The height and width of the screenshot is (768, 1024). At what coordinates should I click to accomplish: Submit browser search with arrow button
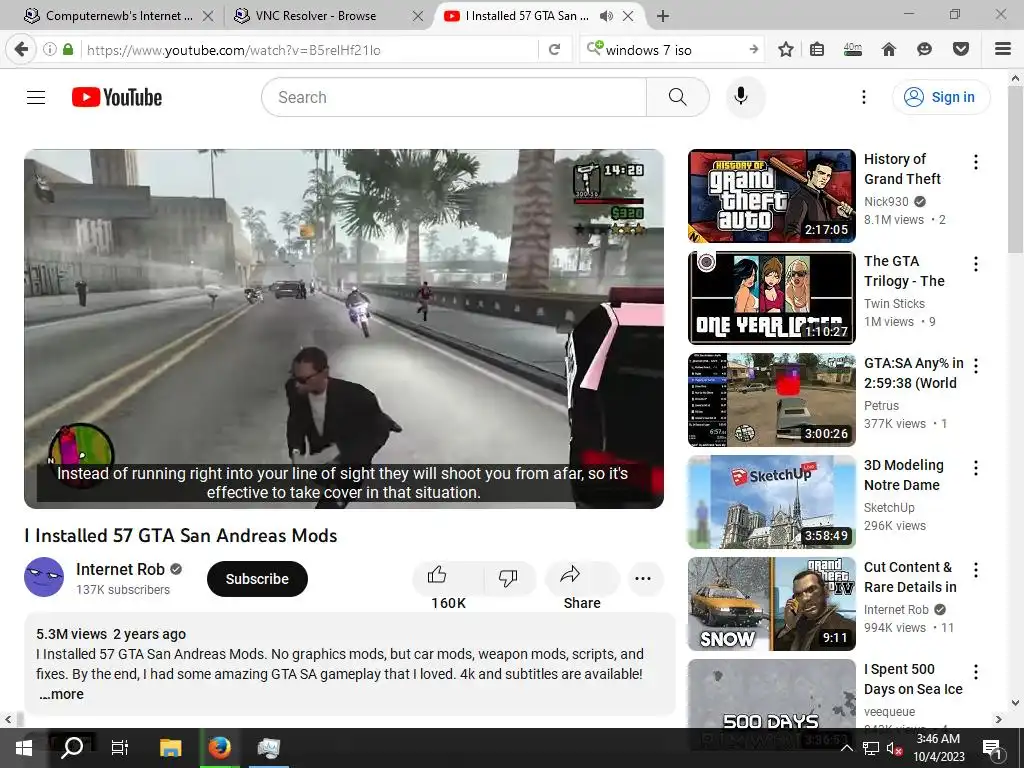[x=754, y=50]
